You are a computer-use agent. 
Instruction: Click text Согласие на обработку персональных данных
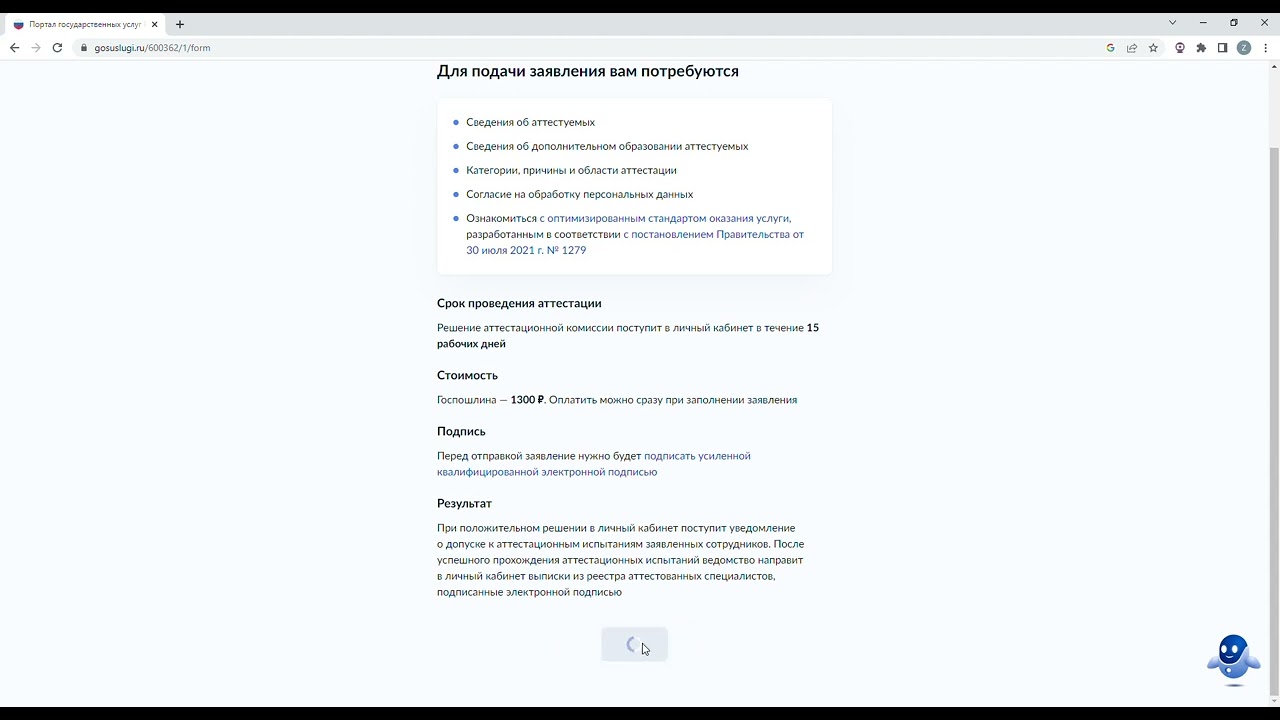click(579, 194)
